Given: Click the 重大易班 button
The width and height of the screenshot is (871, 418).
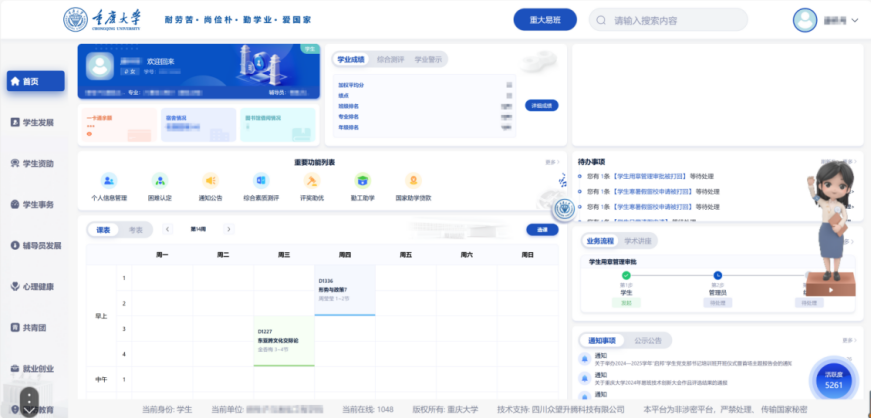Looking at the screenshot, I should (544, 20).
